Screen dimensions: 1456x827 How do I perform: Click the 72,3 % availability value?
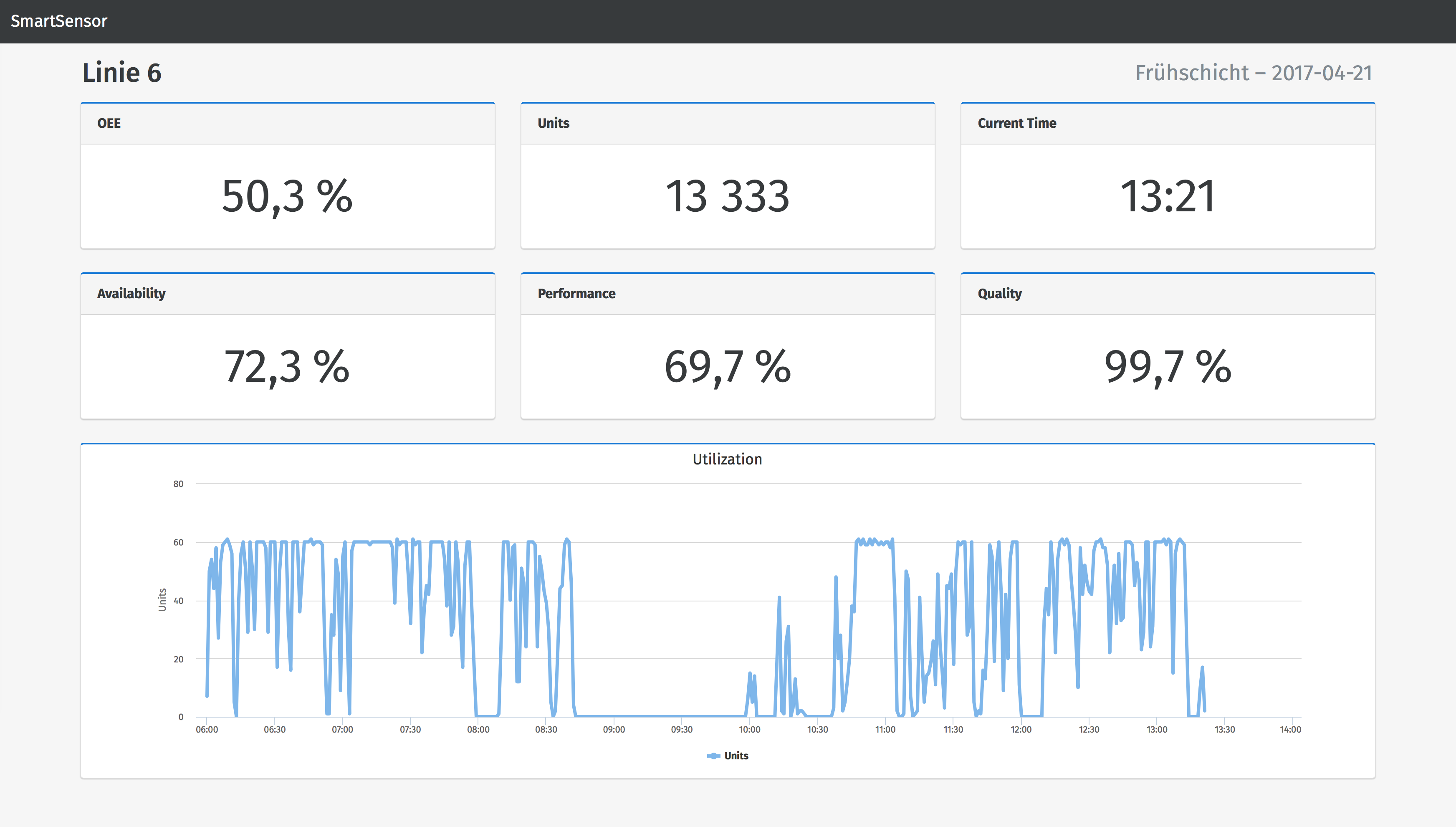287,366
